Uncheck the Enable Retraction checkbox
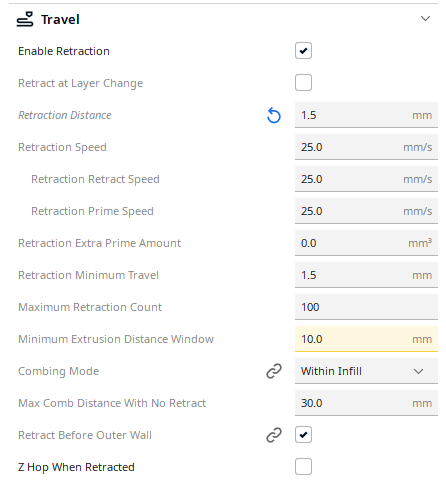 click(303, 51)
